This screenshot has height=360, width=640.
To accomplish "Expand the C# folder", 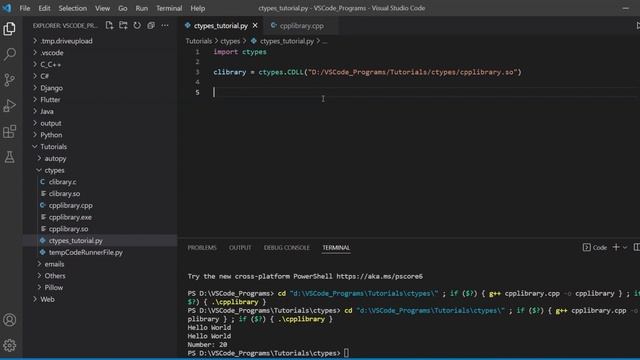I will (x=44, y=76).
